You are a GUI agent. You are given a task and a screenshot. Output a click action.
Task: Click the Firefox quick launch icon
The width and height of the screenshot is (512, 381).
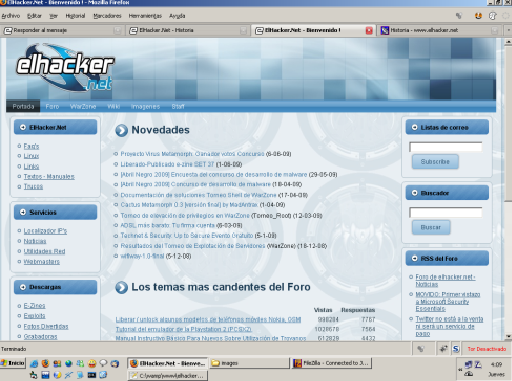(x=45, y=364)
